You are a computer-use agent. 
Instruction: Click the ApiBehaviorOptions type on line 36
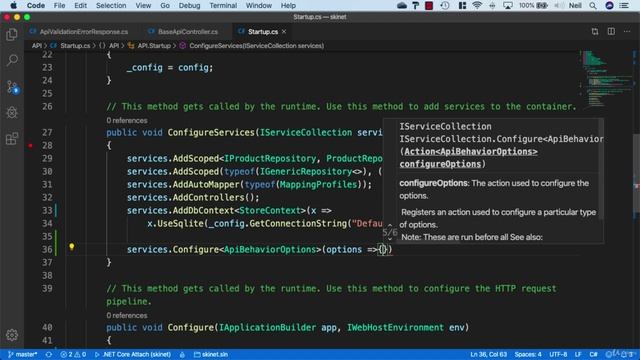(x=270, y=249)
